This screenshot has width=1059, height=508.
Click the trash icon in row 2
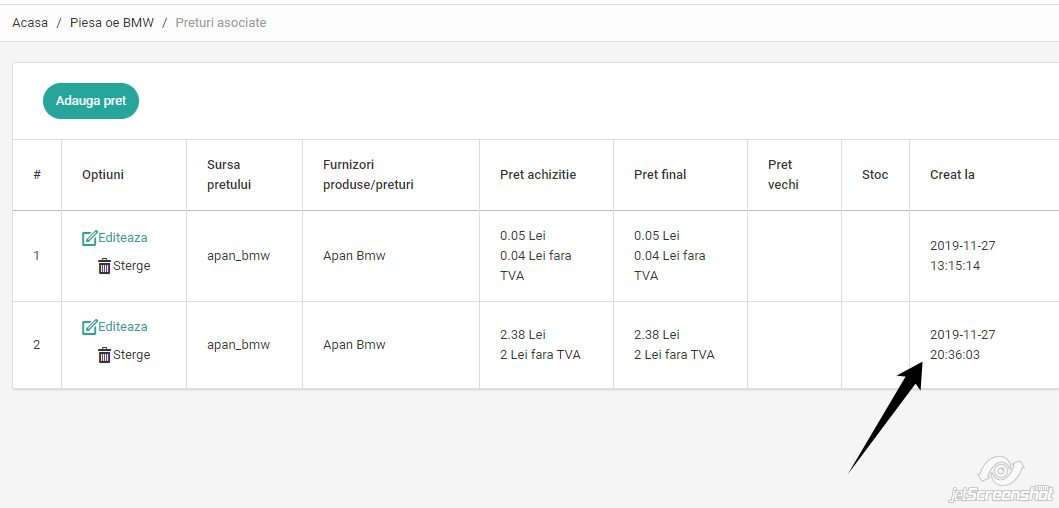point(104,355)
